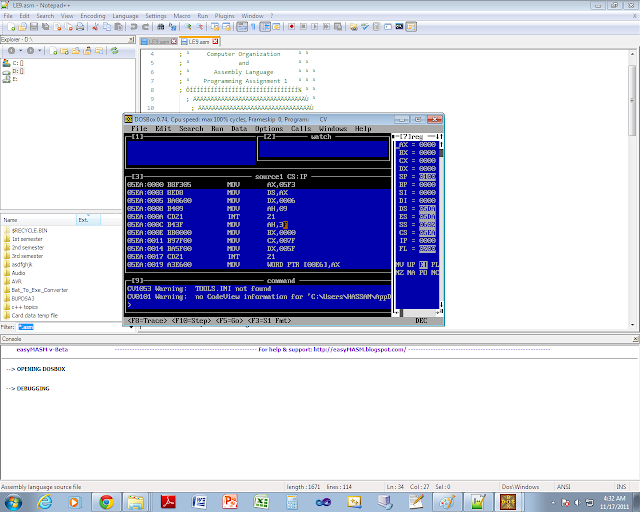Image resolution: width=640 pixels, height=512 pixels.
Task: Toggle show all characters pilcrow icon
Action: [x=253, y=27]
